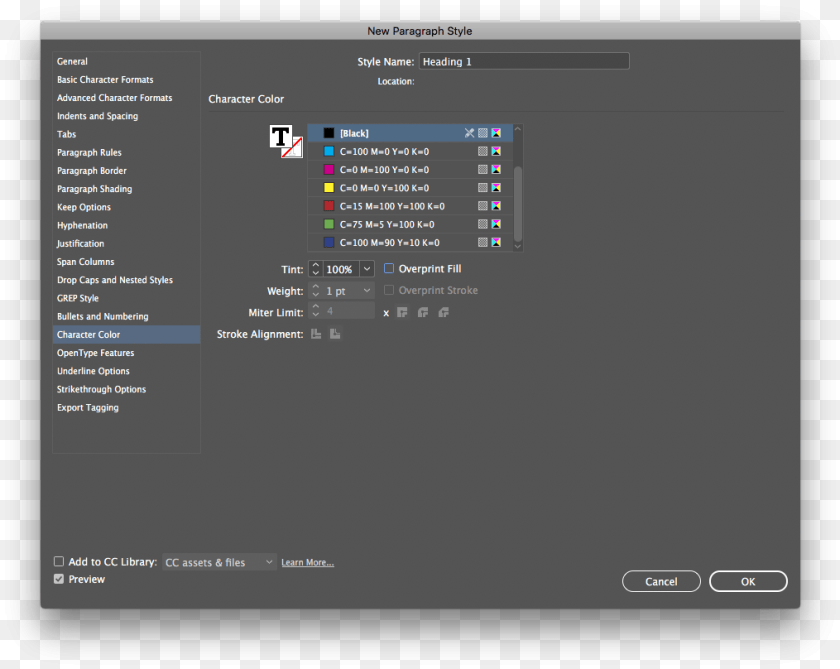Choose the Bevel Join icon
Screen dimensions: 840x669
[x=443, y=312]
